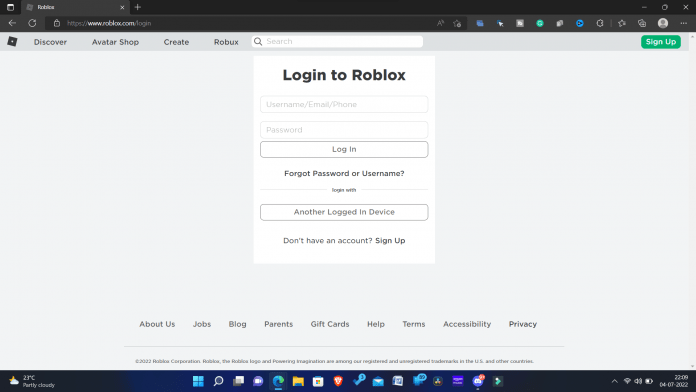Open Discover in Roblox navbar
The image size is (696, 392).
coord(50,42)
